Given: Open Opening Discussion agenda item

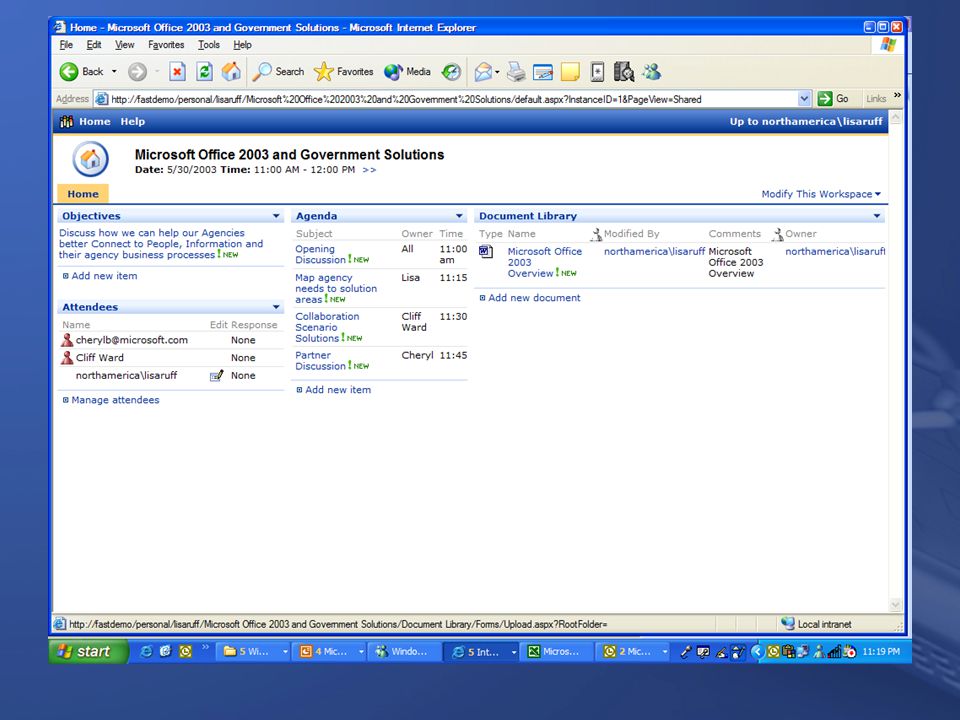Looking at the screenshot, I should 320,254.
